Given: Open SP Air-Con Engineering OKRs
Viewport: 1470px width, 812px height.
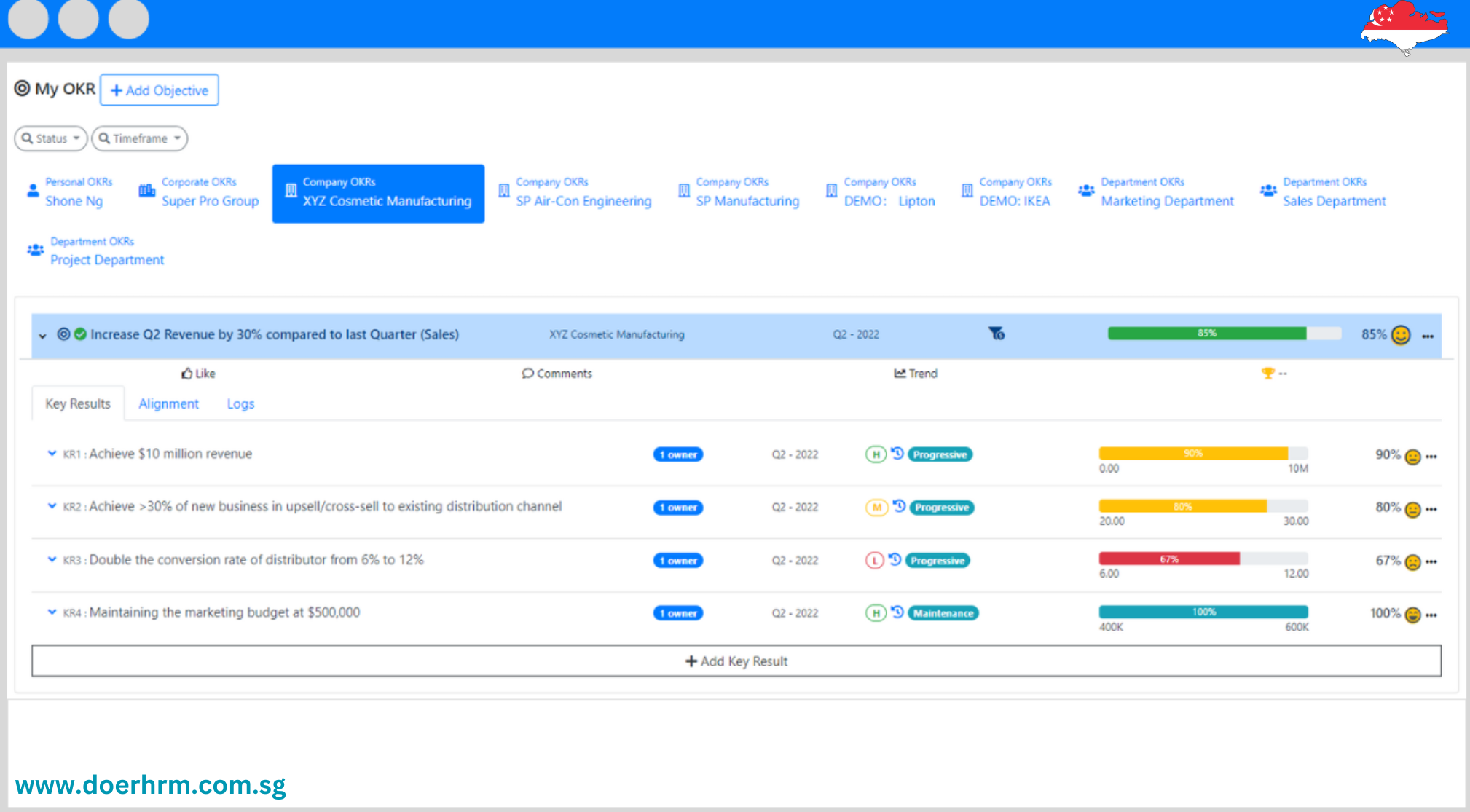Looking at the screenshot, I should (575, 192).
